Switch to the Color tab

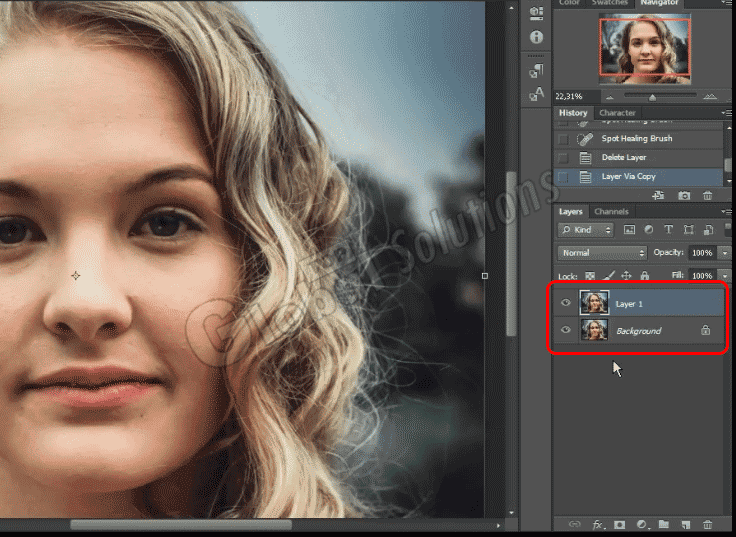[569, 3]
